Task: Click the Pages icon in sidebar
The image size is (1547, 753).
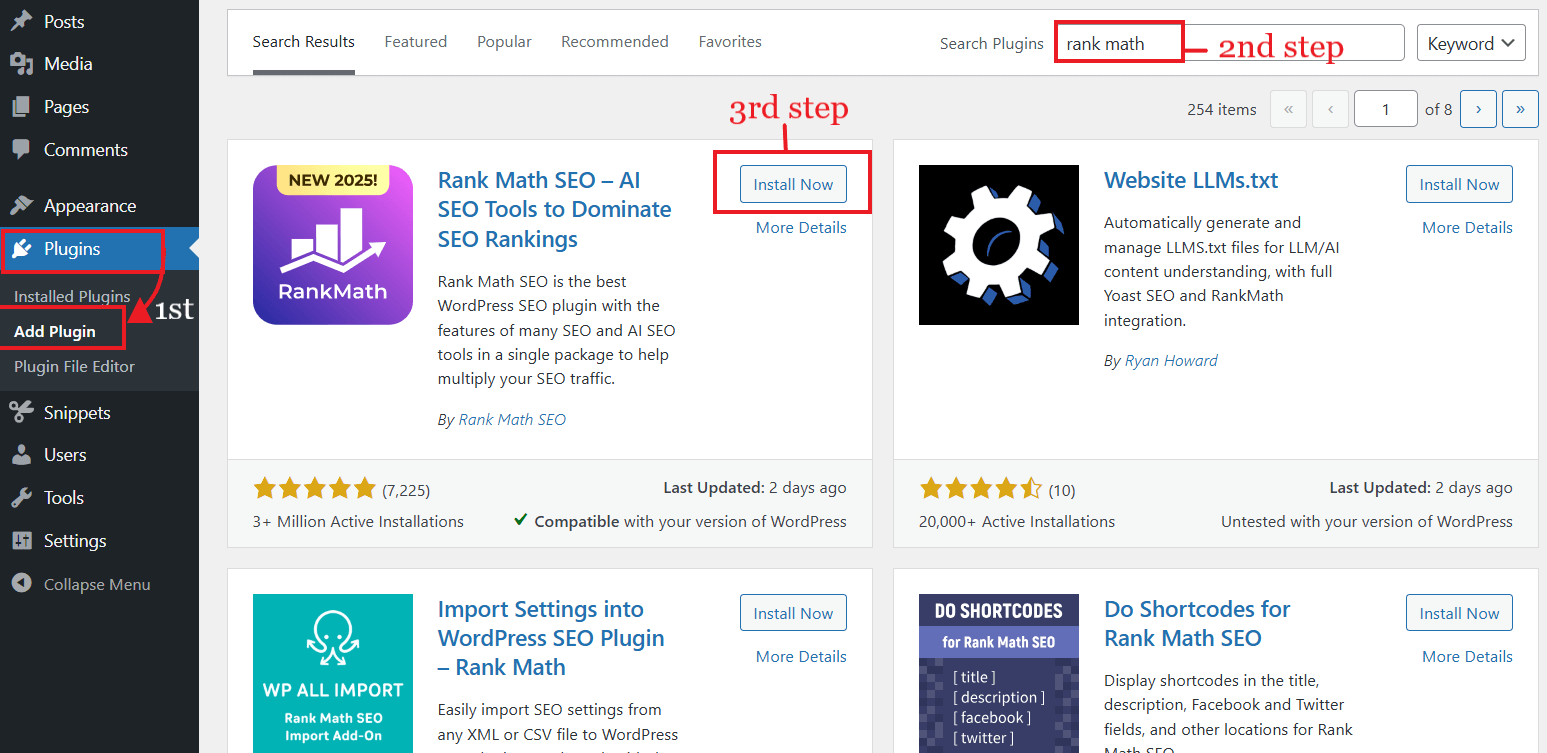Action: click(x=21, y=107)
